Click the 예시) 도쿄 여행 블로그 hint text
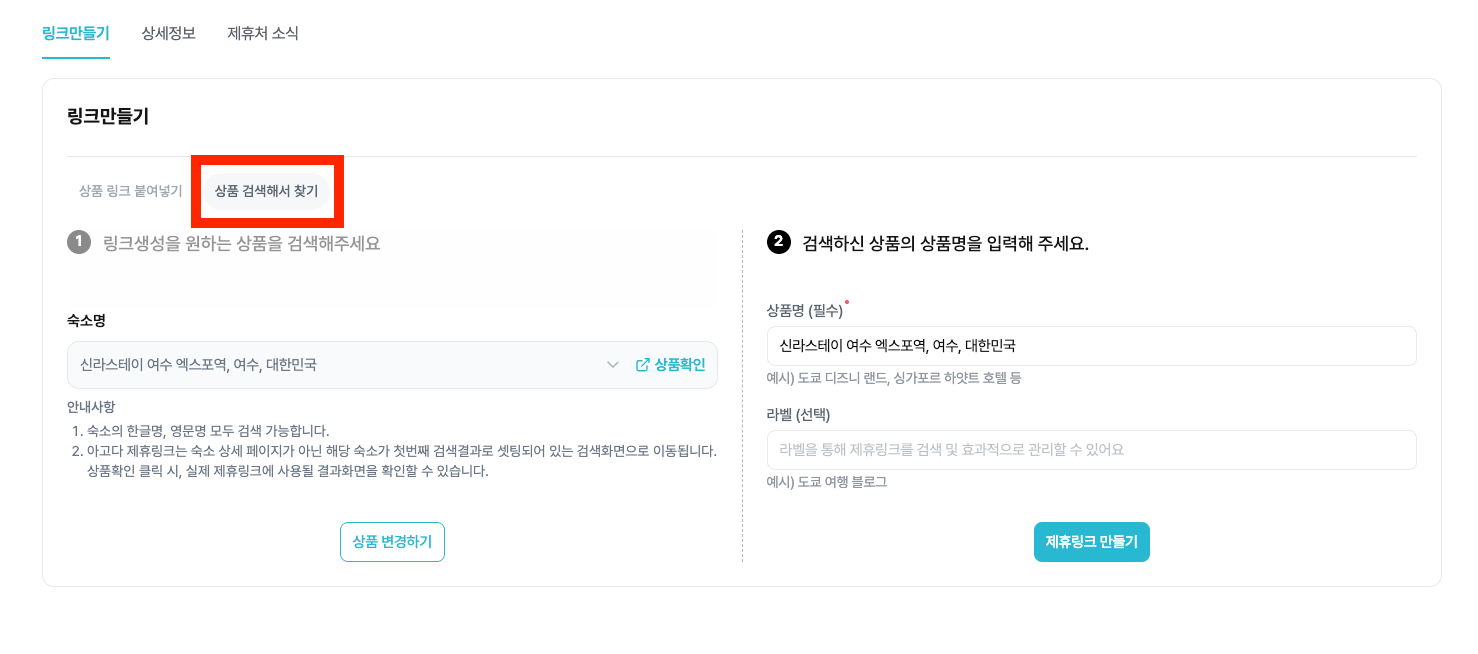 click(827, 482)
